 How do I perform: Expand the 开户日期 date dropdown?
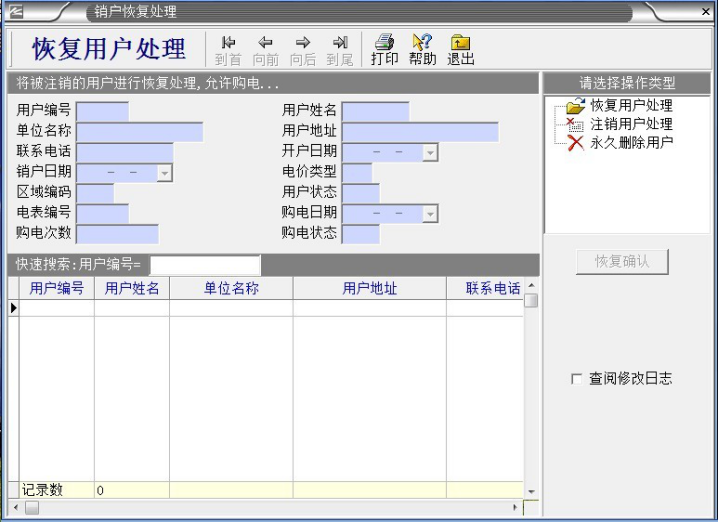pos(430,153)
